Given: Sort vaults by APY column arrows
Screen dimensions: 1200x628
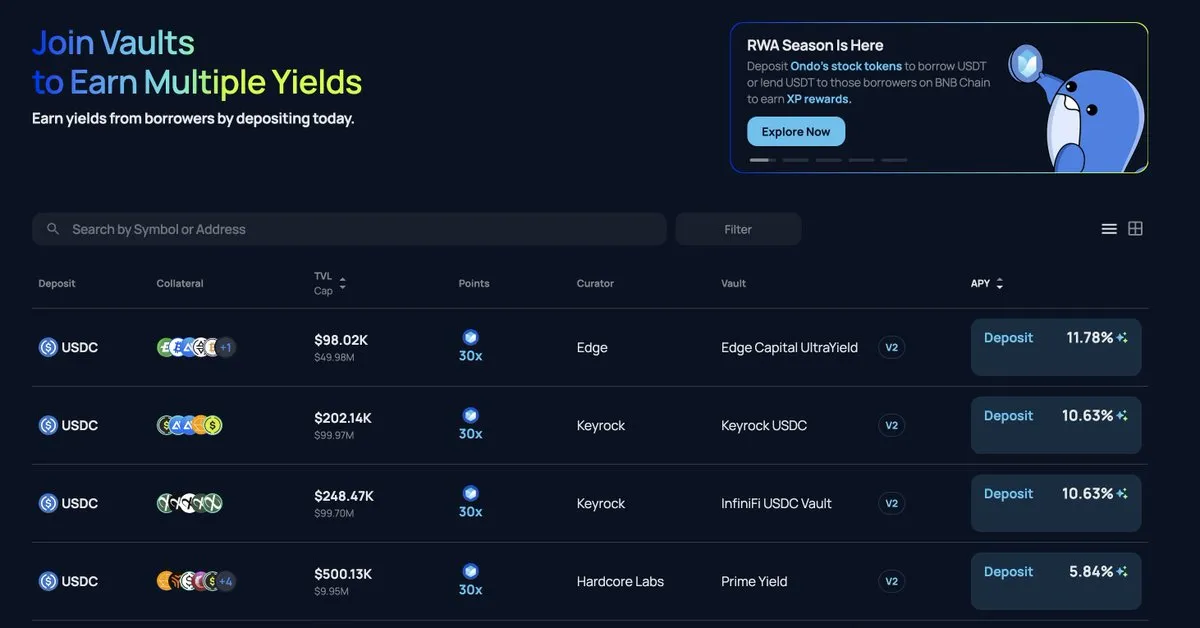Looking at the screenshot, I should tap(999, 284).
